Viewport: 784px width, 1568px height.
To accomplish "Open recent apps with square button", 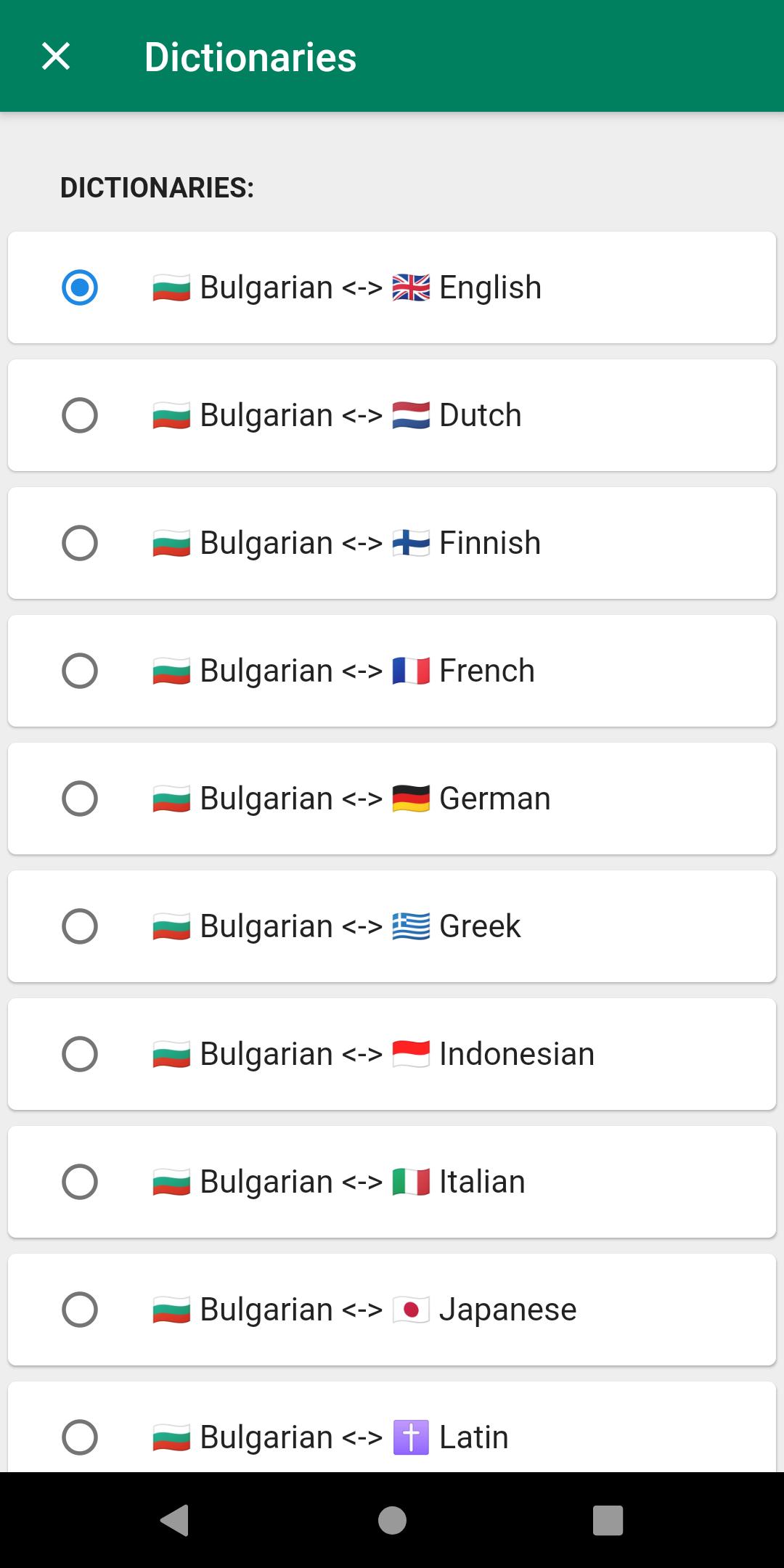I will tap(608, 1520).
